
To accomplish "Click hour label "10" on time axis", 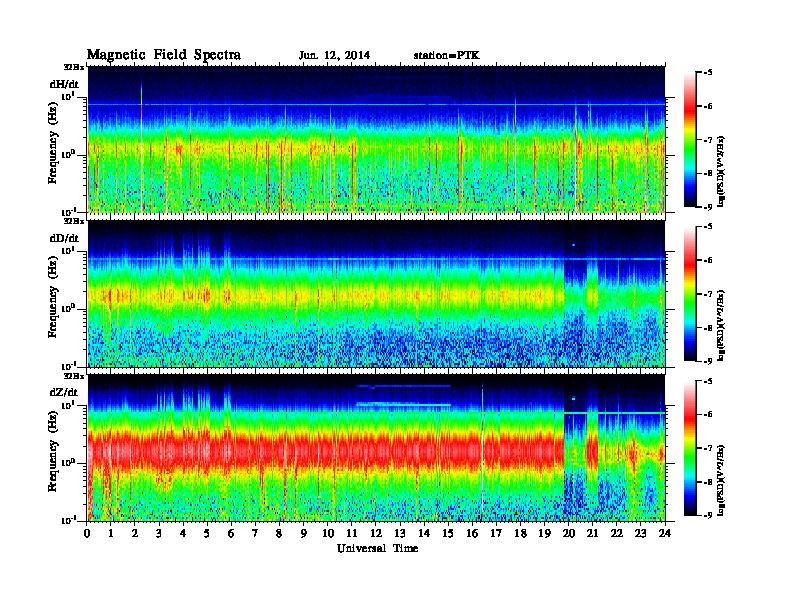I will pyautogui.click(x=328, y=533).
